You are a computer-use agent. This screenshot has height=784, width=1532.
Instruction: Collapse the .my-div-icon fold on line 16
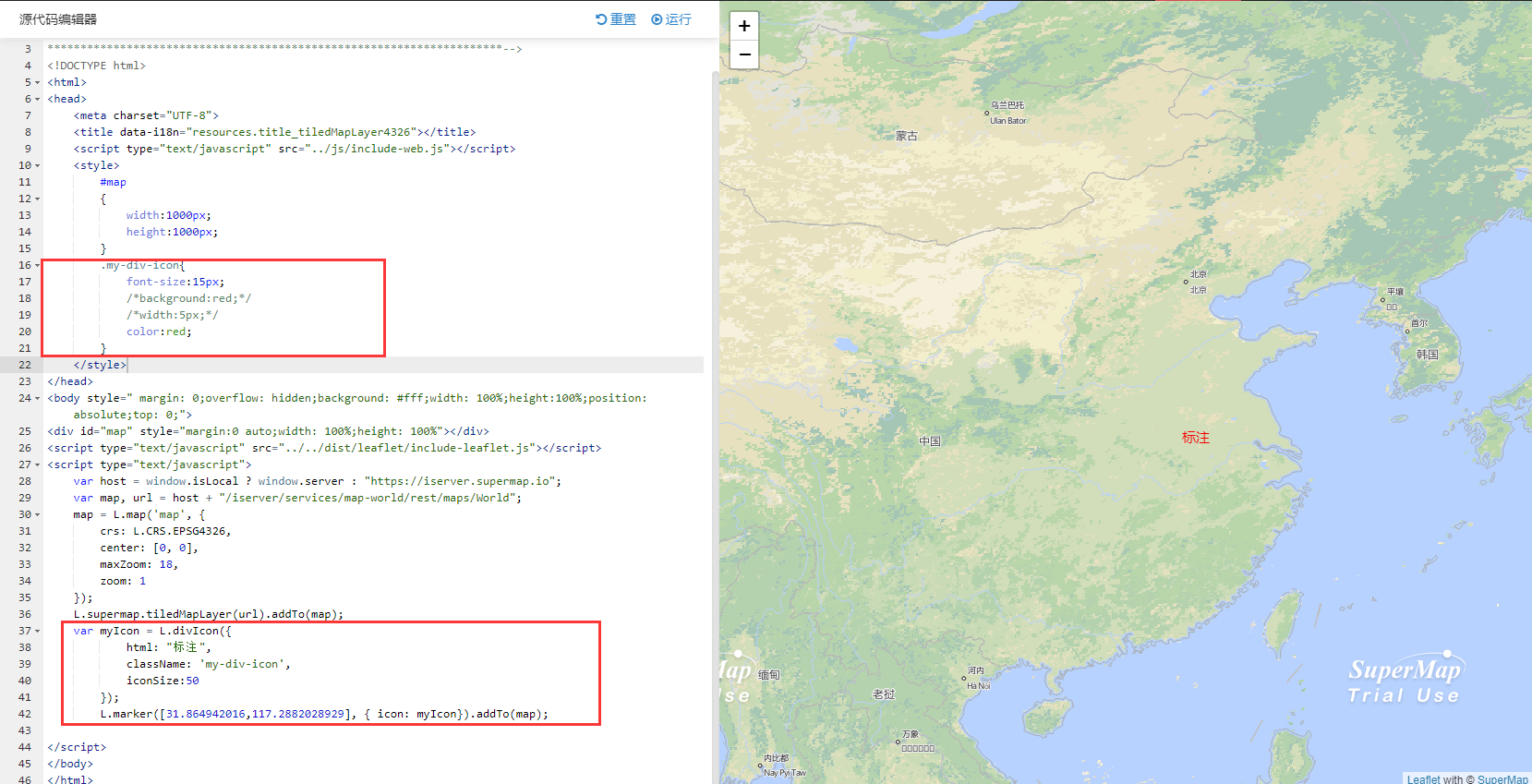[x=38, y=265]
